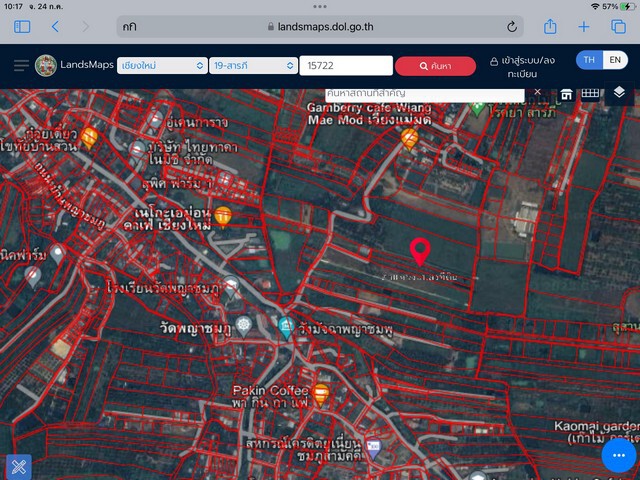Open the map layers panel
This screenshot has height=480, width=640.
coord(619,92)
